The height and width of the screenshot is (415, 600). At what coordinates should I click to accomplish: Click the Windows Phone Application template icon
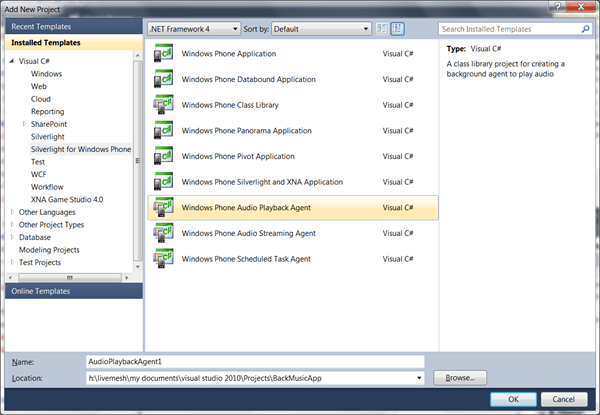(x=163, y=53)
